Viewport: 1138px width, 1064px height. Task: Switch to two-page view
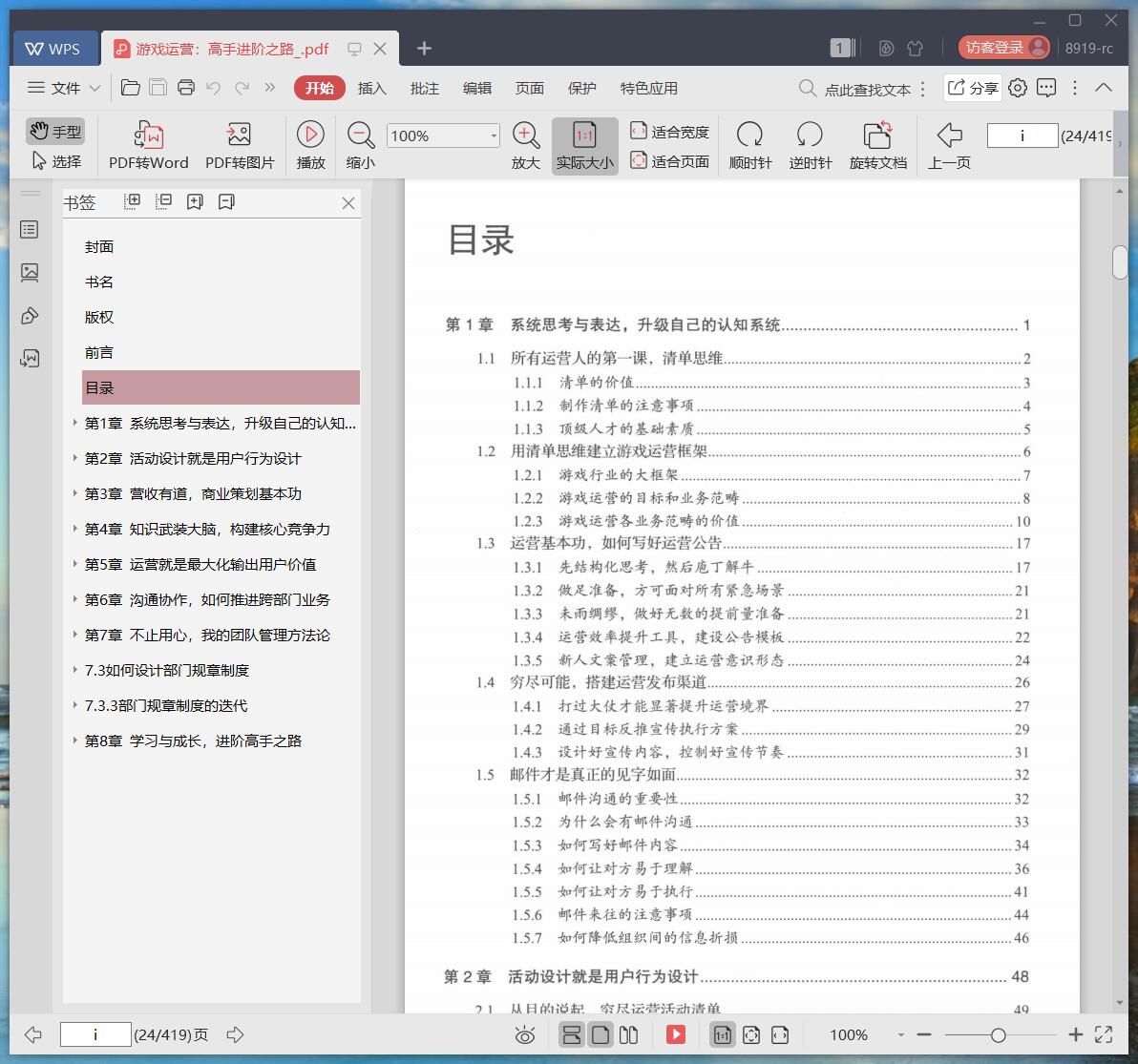pos(628,1035)
